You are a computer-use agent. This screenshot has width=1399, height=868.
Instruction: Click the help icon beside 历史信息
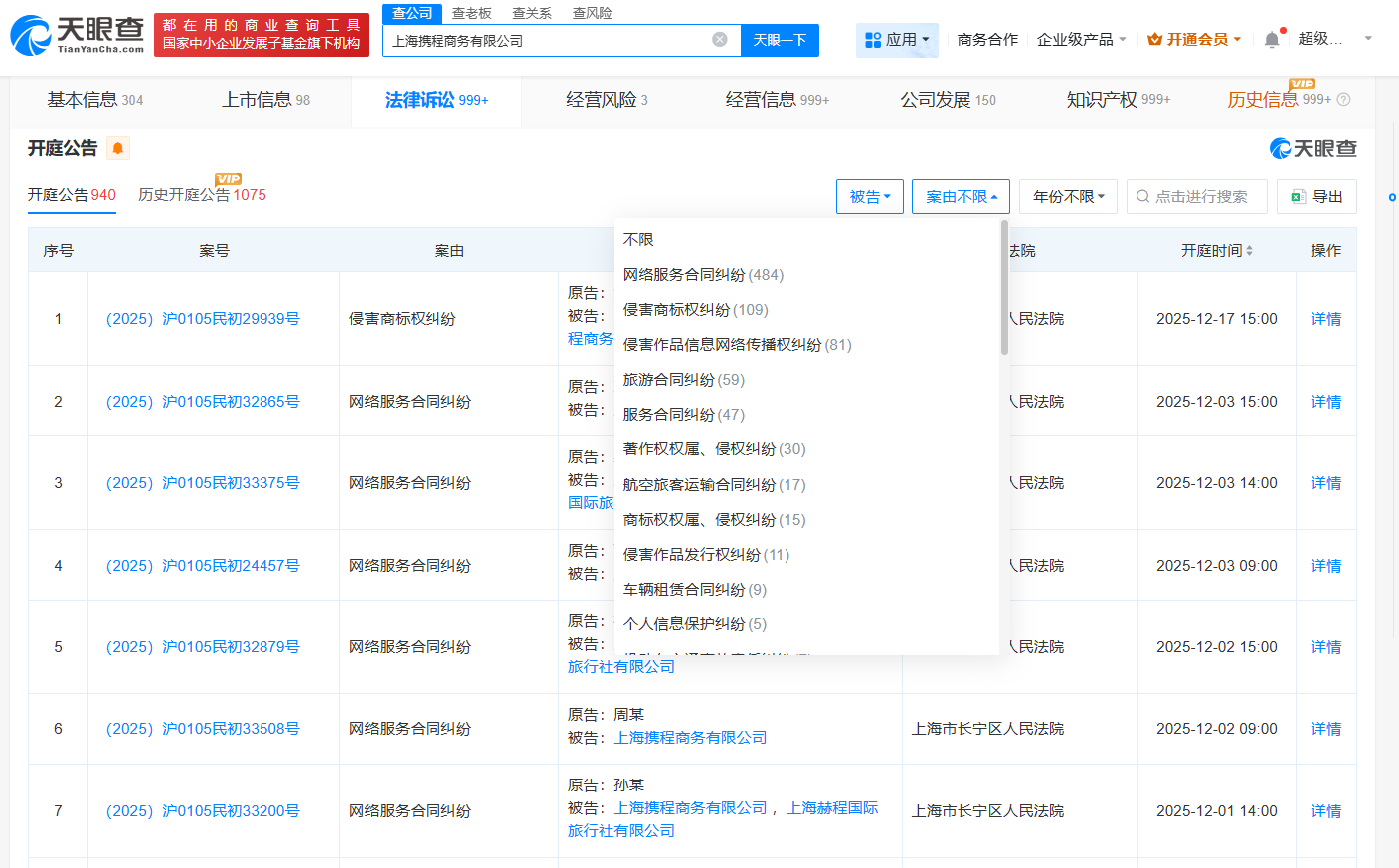(1344, 100)
